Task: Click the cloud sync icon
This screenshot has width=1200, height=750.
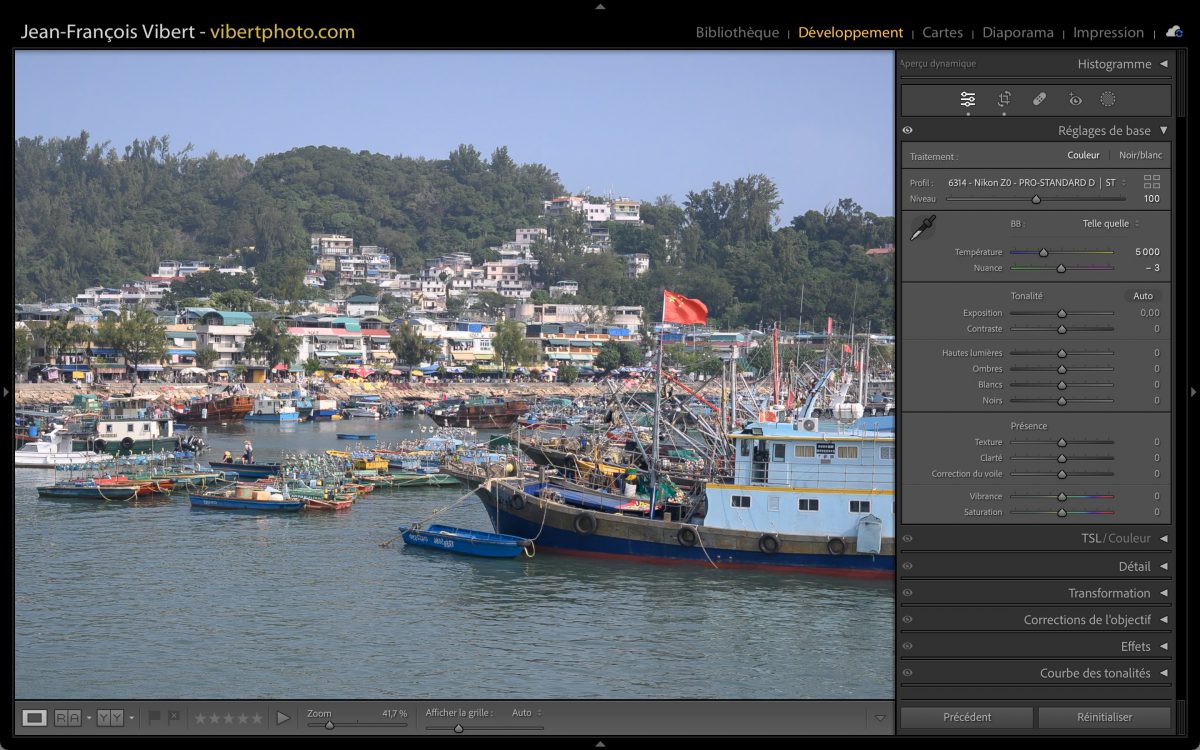Action: pos(1174,32)
